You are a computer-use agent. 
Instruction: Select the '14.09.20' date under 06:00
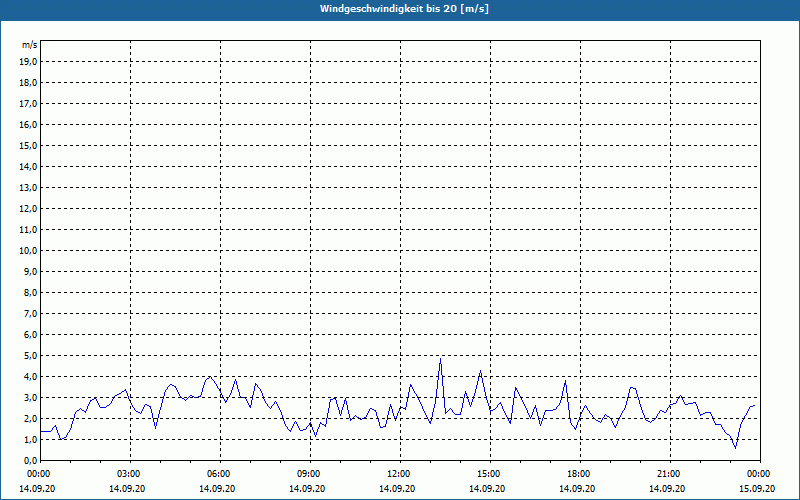point(217,489)
